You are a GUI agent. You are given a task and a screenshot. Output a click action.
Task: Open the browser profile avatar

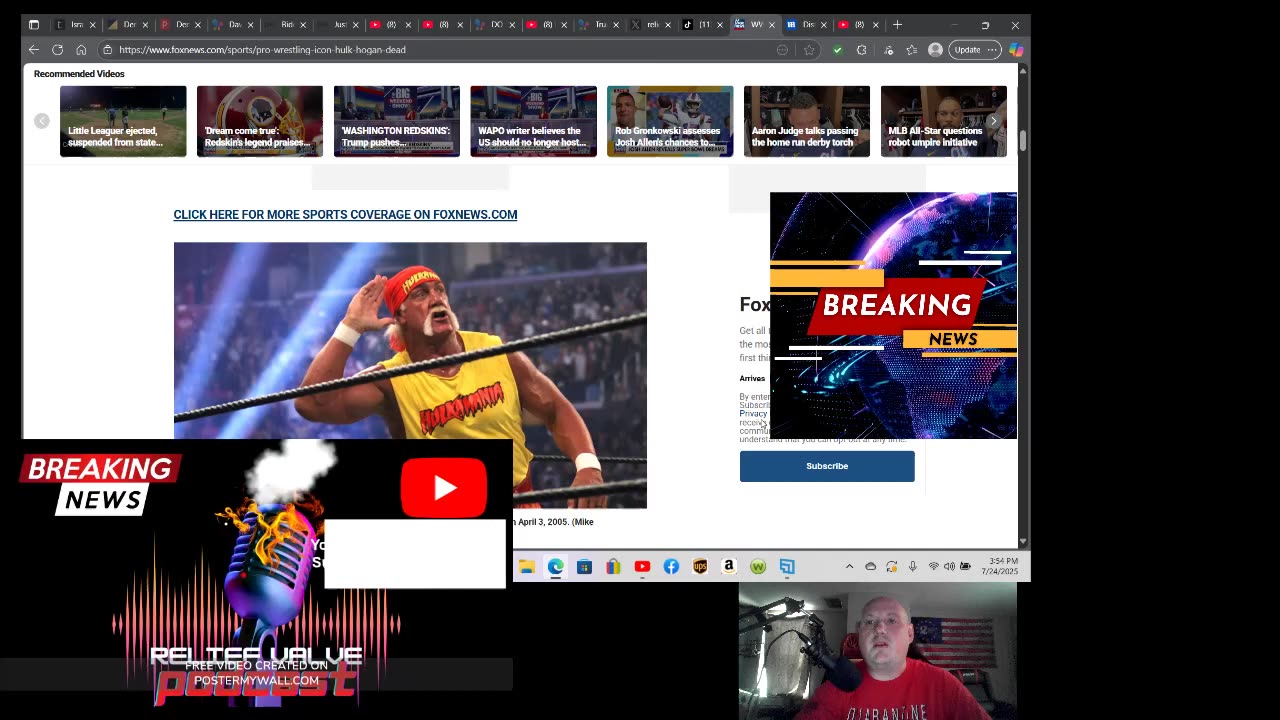(x=935, y=50)
